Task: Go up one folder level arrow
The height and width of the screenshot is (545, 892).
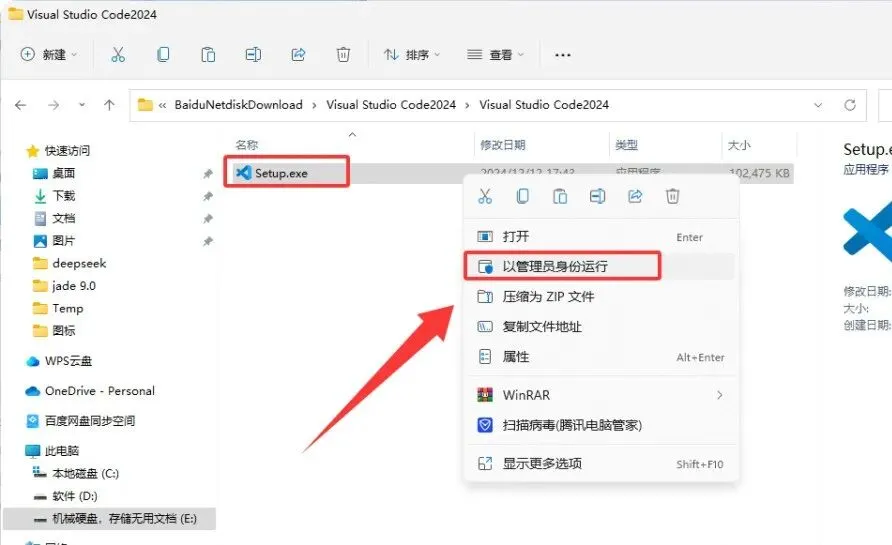Action: click(x=109, y=105)
